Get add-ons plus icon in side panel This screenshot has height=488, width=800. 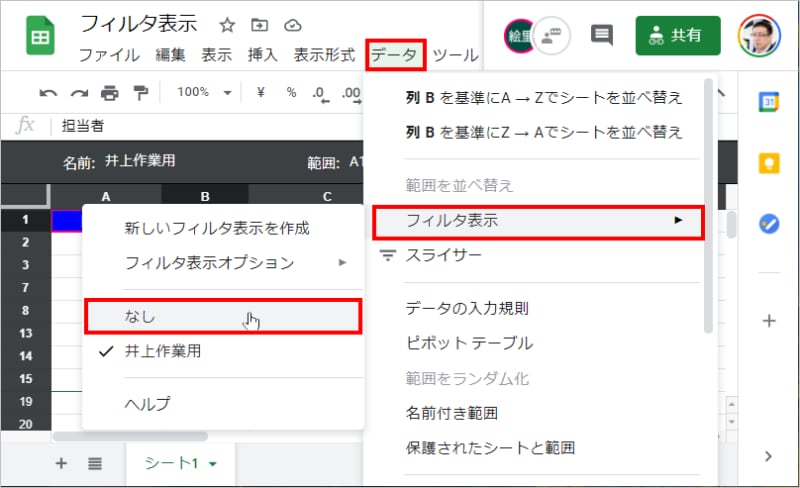[x=769, y=321]
